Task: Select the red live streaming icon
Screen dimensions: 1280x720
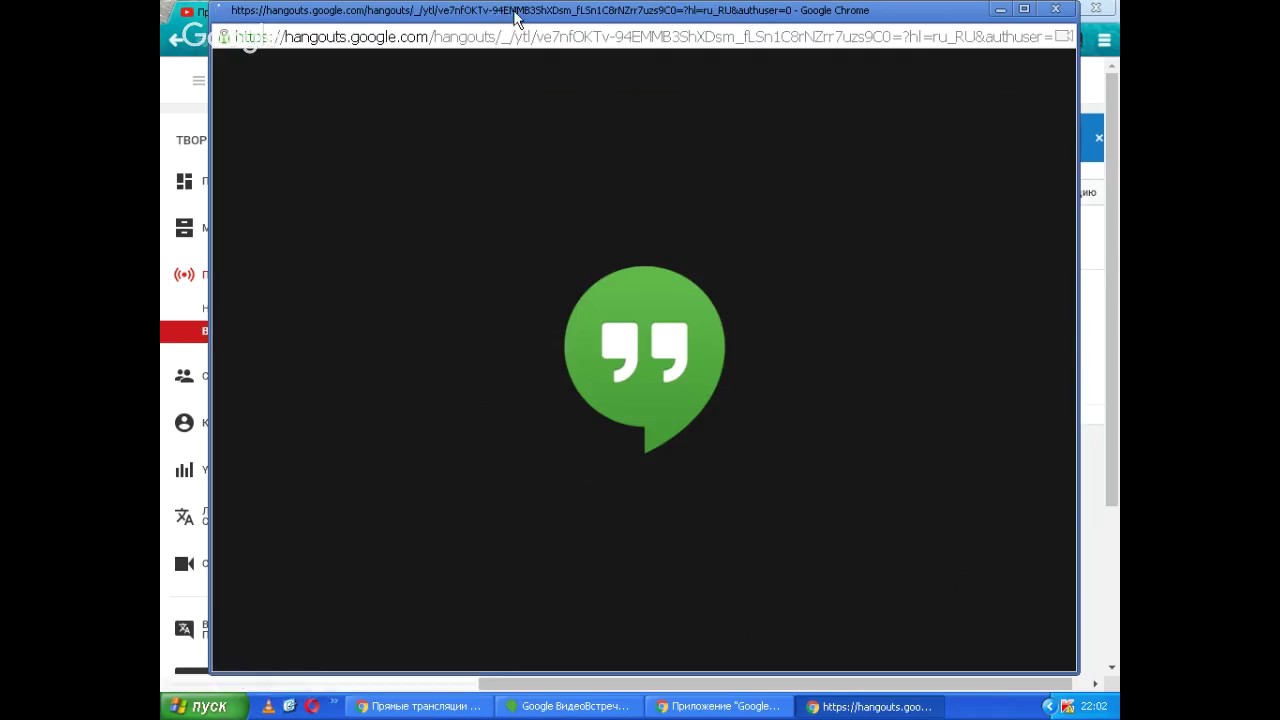Action: [x=184, y=275]
